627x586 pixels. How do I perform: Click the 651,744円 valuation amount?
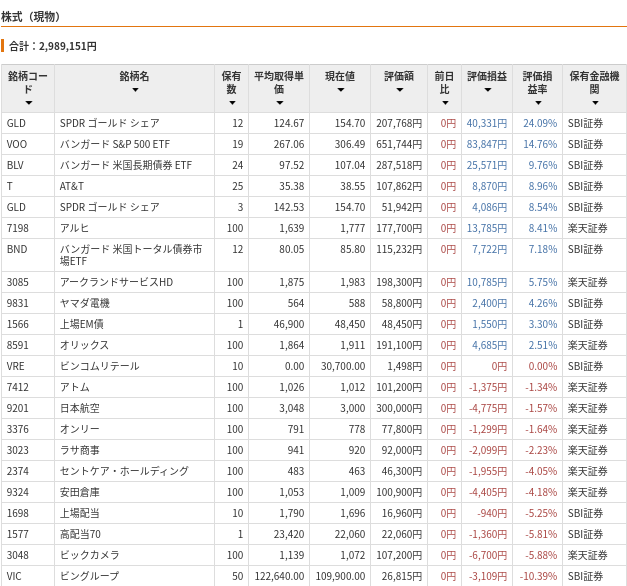point(399,144)
